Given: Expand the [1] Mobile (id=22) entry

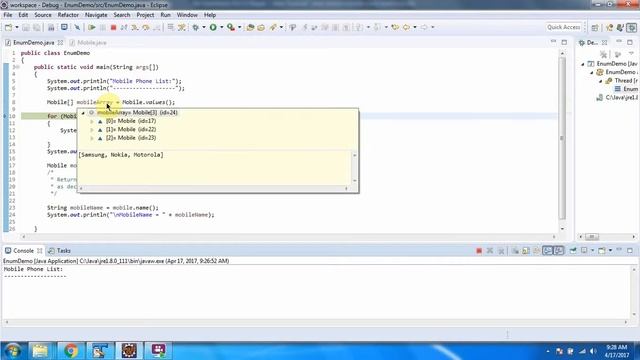Looking at the screenshot, I should 92,130.
